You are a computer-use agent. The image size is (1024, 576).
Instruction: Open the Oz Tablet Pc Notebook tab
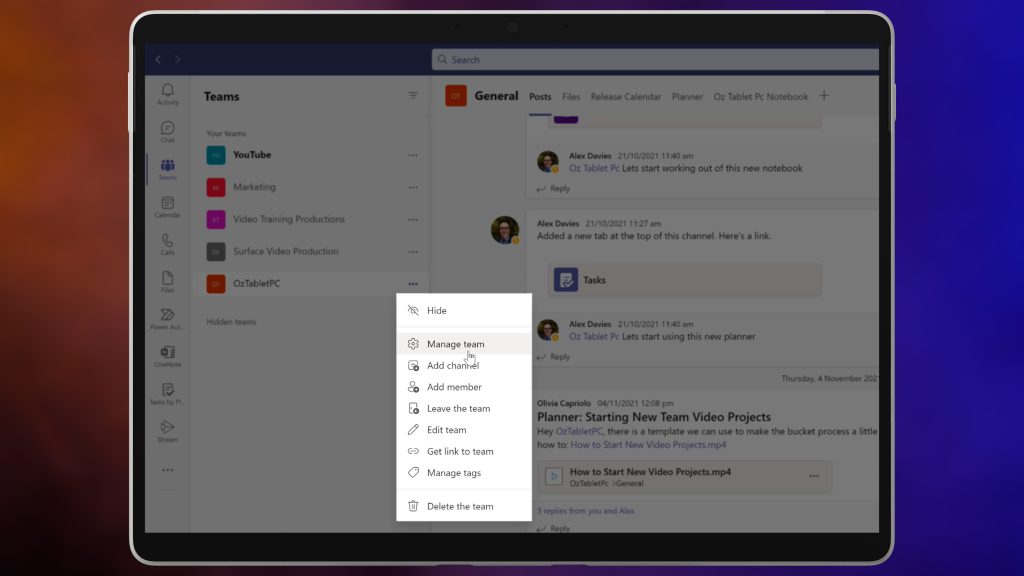point(761,97)
